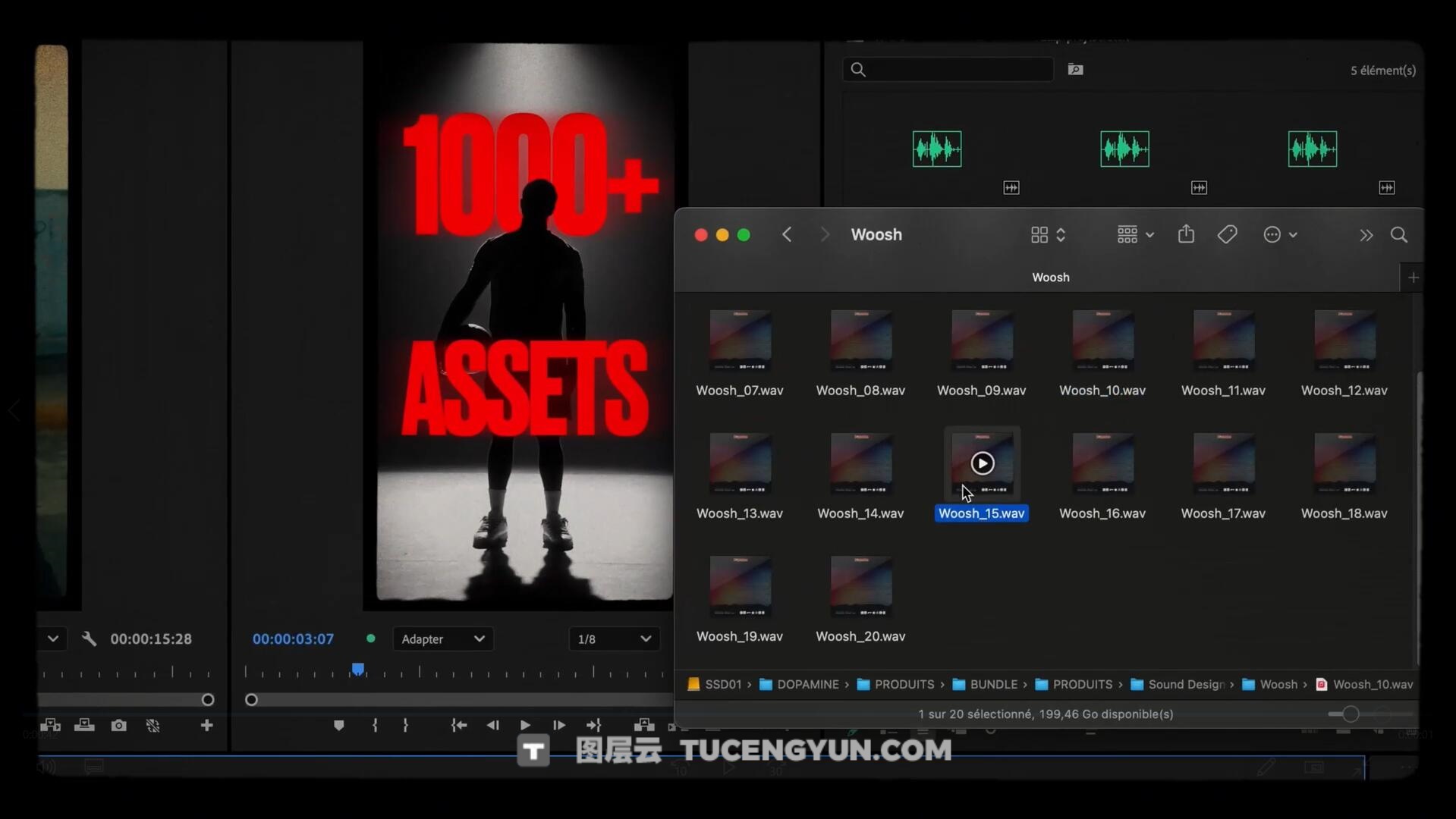The image size is (1456, 819).
Task: Click the Mark In bracket icon
Action: coord(375,726)
